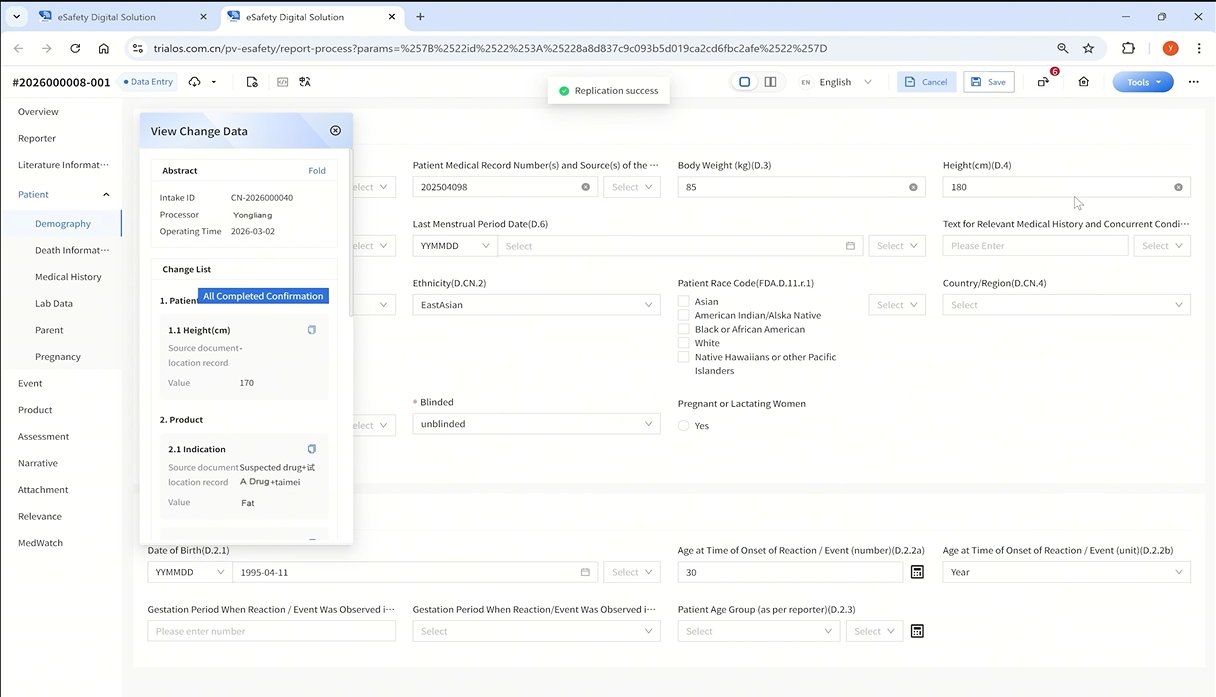Open the Medical History sidebar item
Image resolution: width=1216 pixels, height=697 pixels.
pos(68,277)
